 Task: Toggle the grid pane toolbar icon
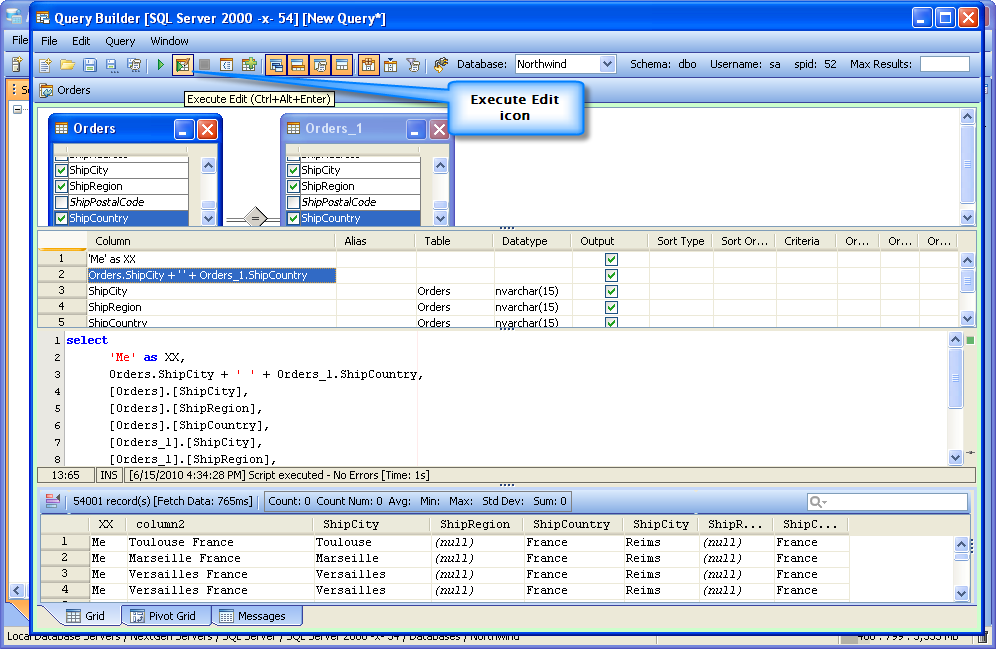point(298,65)
